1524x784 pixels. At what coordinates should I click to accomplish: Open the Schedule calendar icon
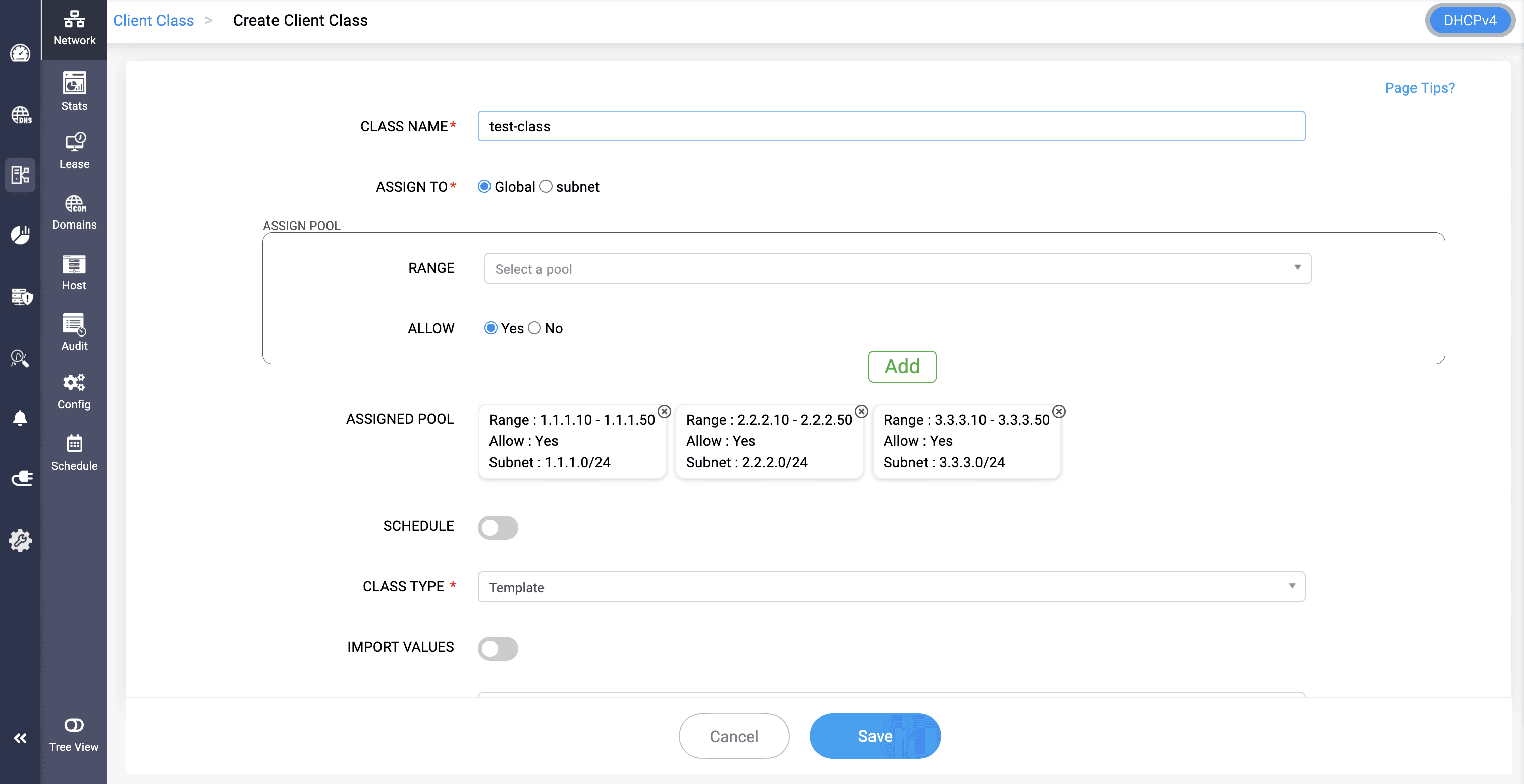[x=74, y=452]
